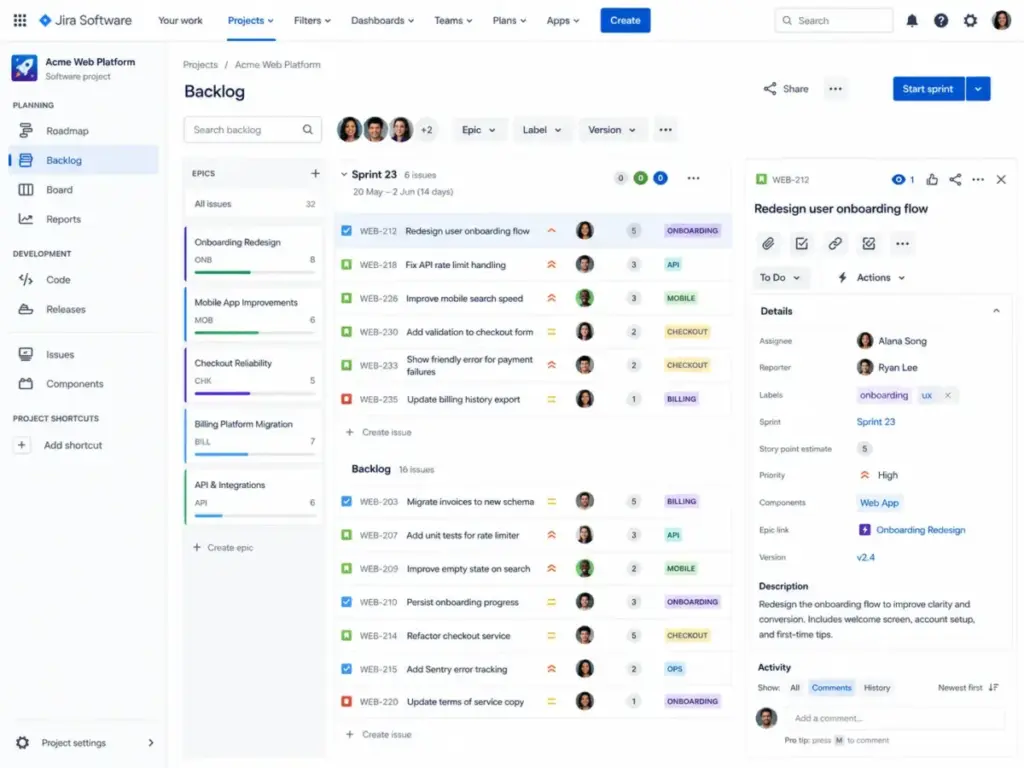Open Issues in the sidebar
Viewport: 1024px width, 768px height.
coord(59,354)
